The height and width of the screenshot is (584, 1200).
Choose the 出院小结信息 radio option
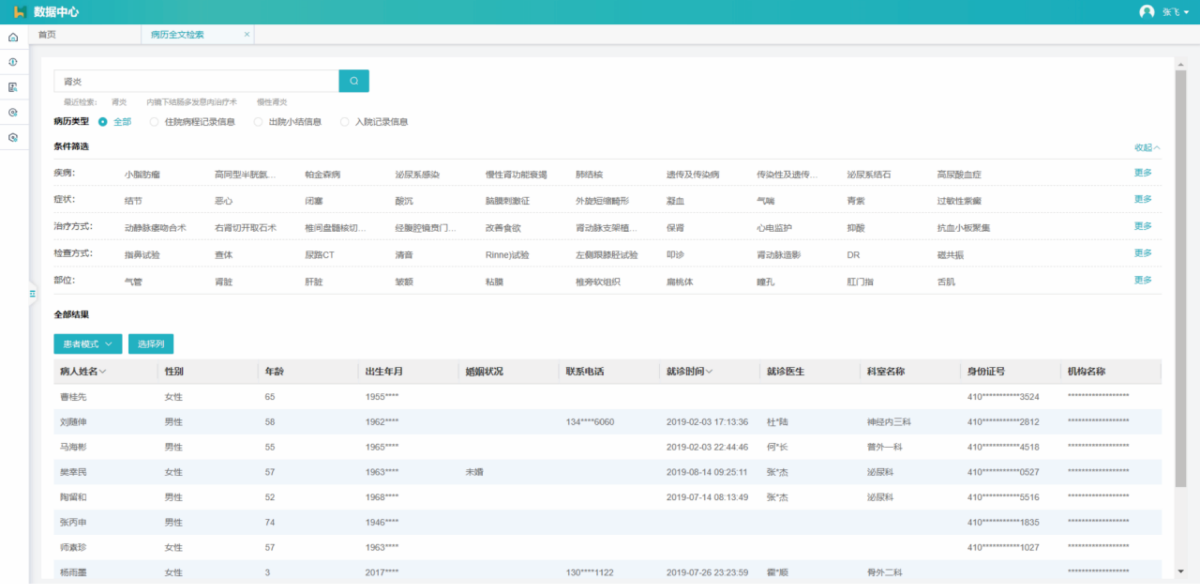click(x=259, y=122)
